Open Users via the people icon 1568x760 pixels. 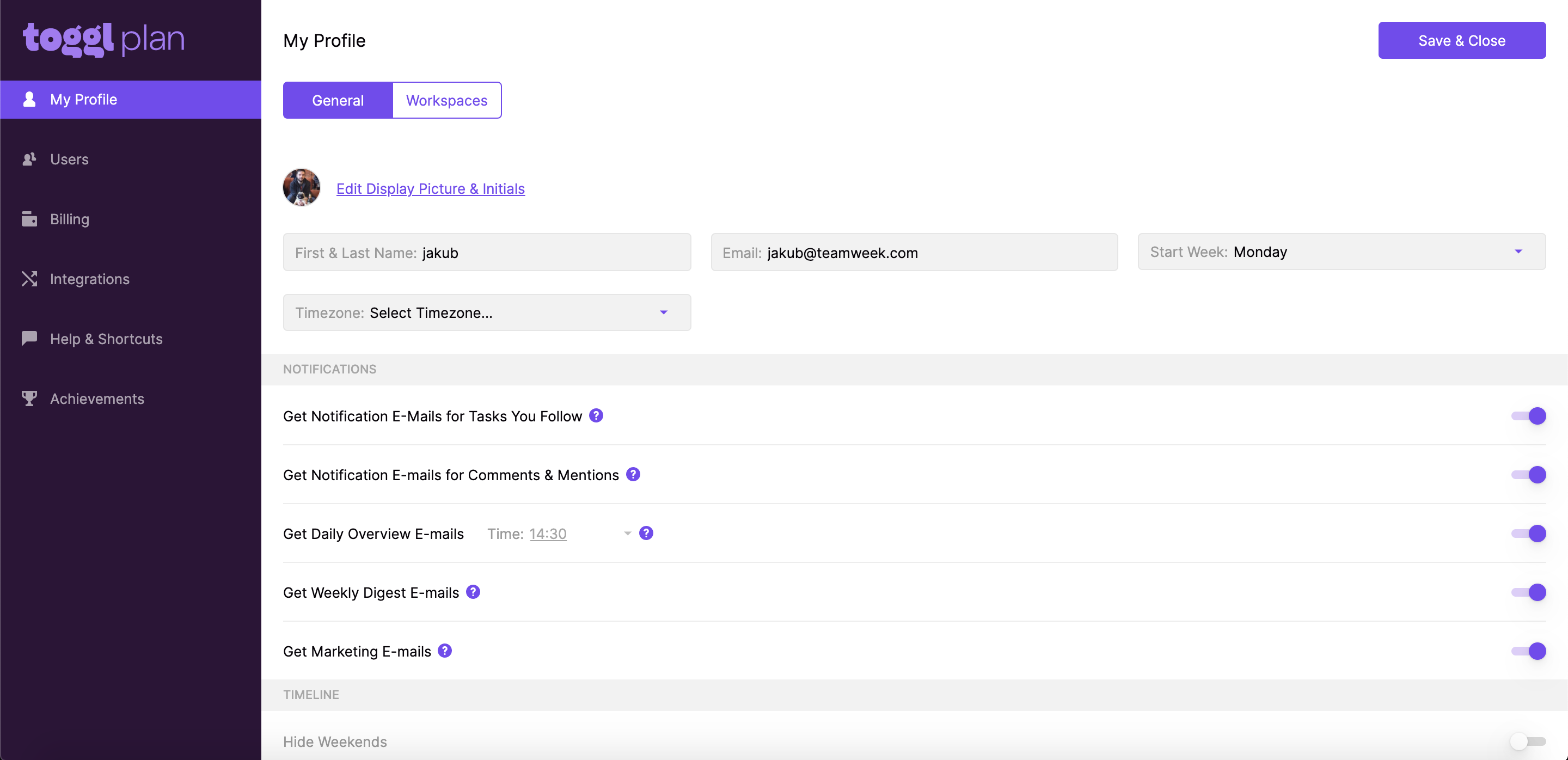point(30,159)
